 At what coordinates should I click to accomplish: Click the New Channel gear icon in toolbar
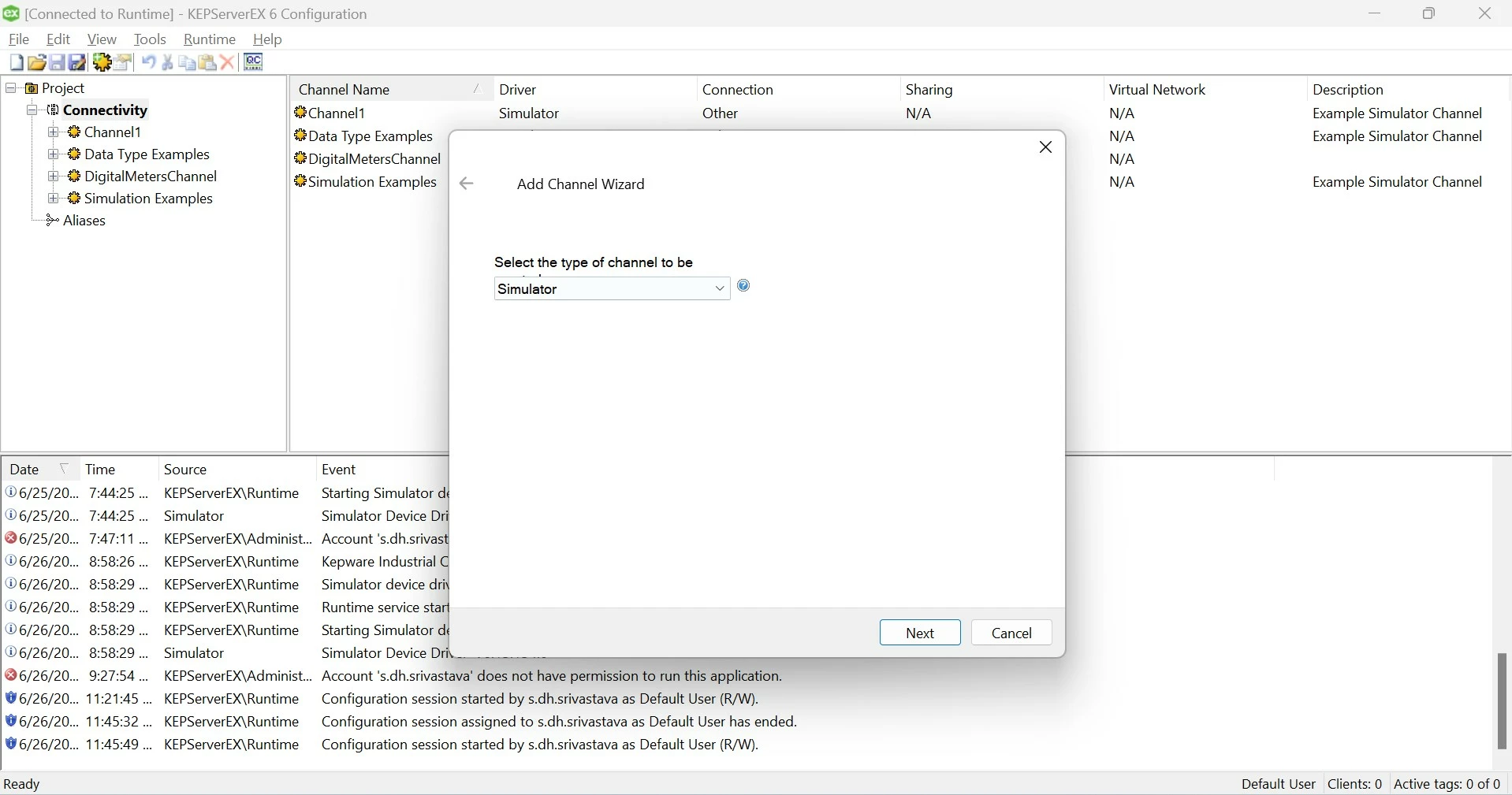coord(102,63)
